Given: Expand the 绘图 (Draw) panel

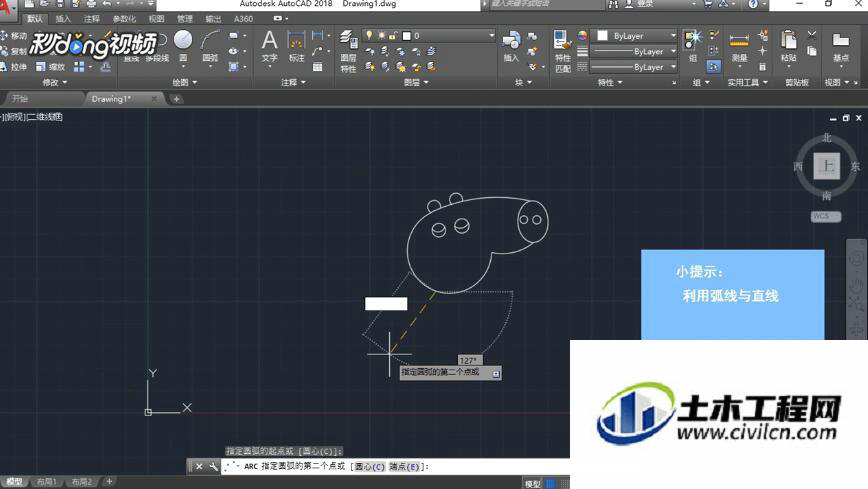Looking at the screenshot, I should [x=184, y=82].
